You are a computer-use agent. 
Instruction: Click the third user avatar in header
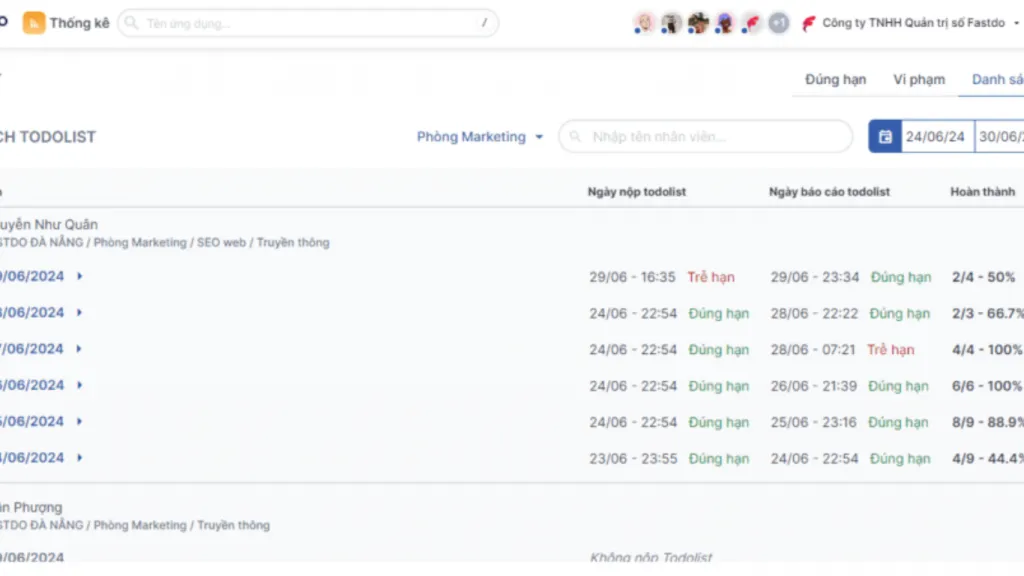[x=698, y=23]
